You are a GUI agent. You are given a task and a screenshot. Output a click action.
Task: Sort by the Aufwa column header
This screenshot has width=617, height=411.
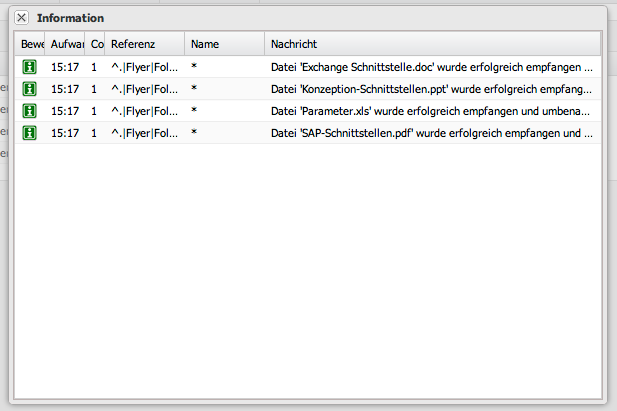(66, 44)
